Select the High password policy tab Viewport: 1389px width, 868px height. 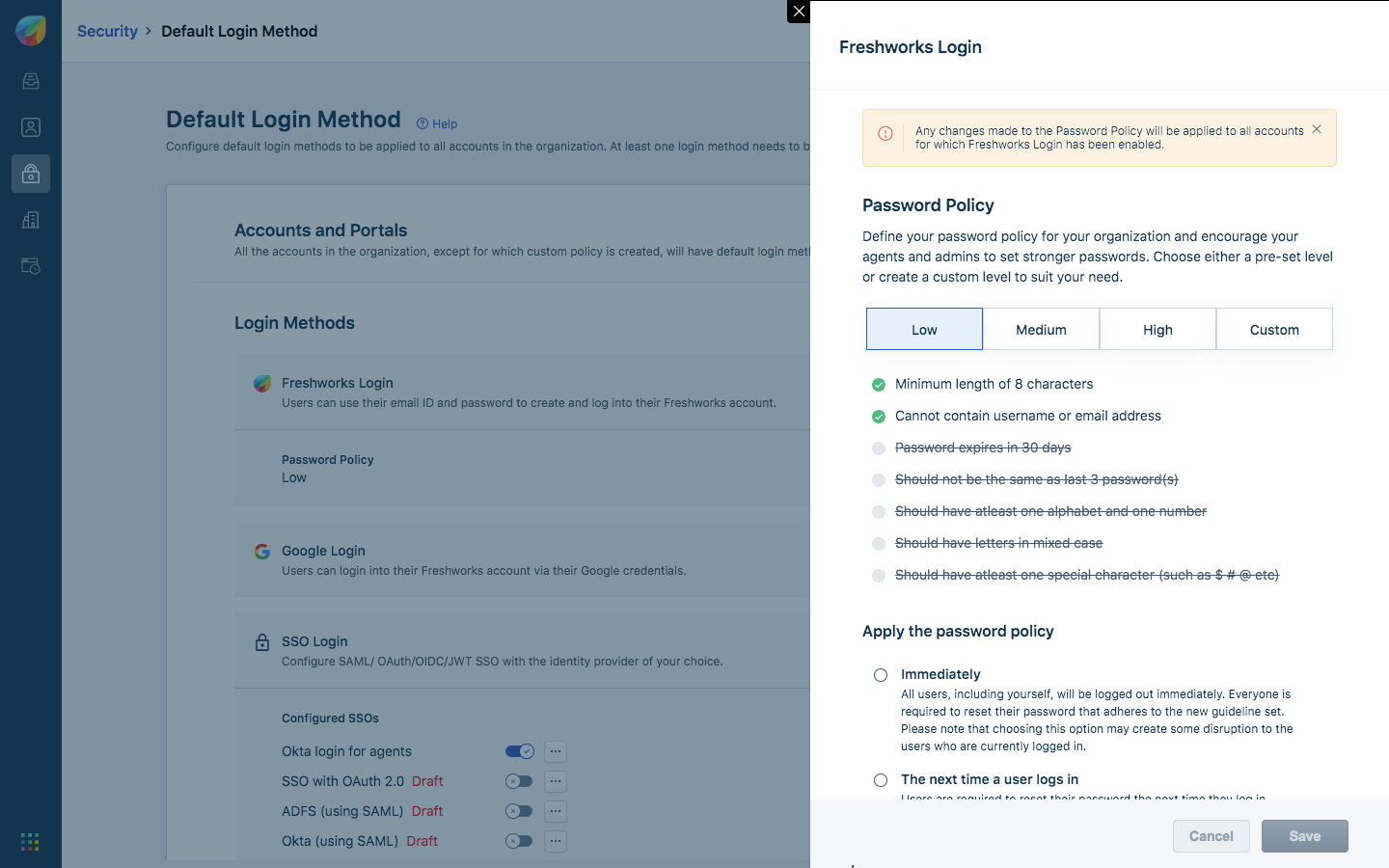[x=1158, y=329]
